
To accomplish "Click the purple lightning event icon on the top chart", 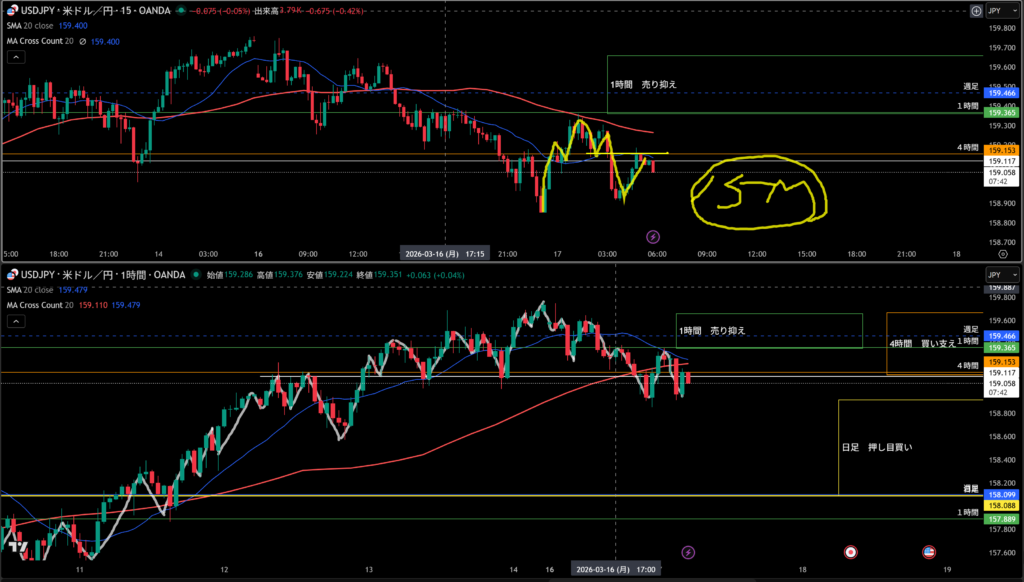I will pos(653,237).
